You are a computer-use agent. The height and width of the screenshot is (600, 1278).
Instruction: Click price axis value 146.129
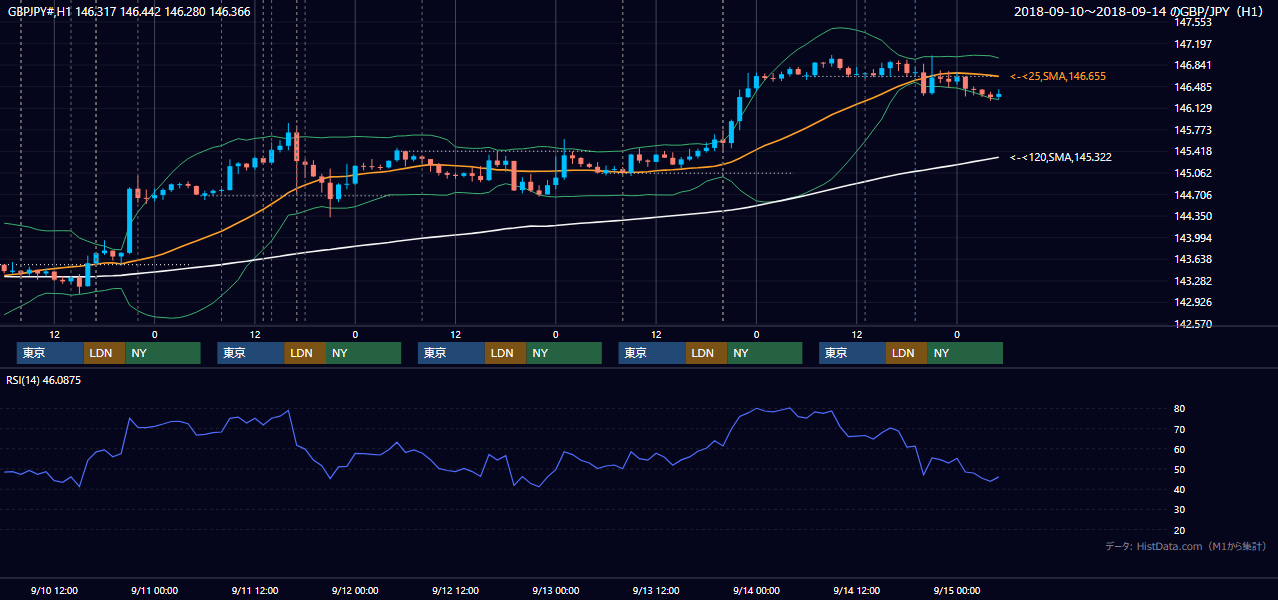(1193, 108)
